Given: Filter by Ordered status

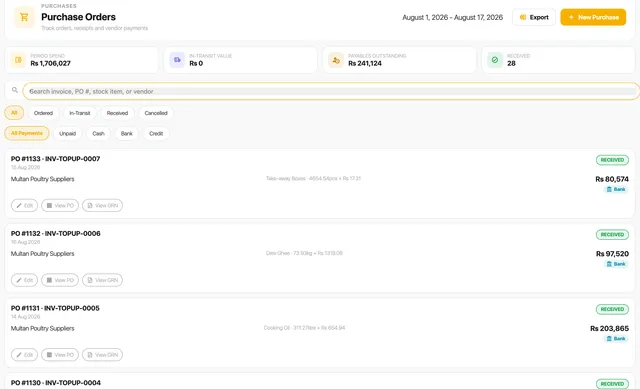Looking at the screenshot, I should point(43,113).
